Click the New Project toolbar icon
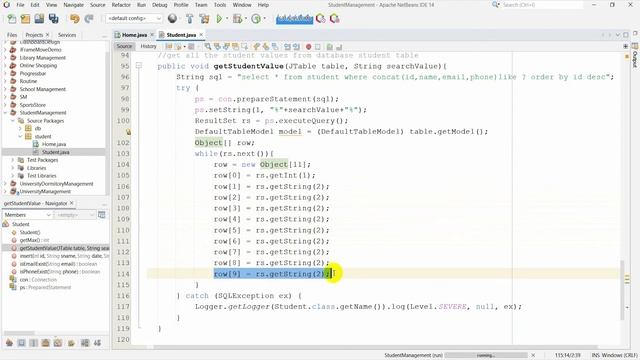 [25, 19]
